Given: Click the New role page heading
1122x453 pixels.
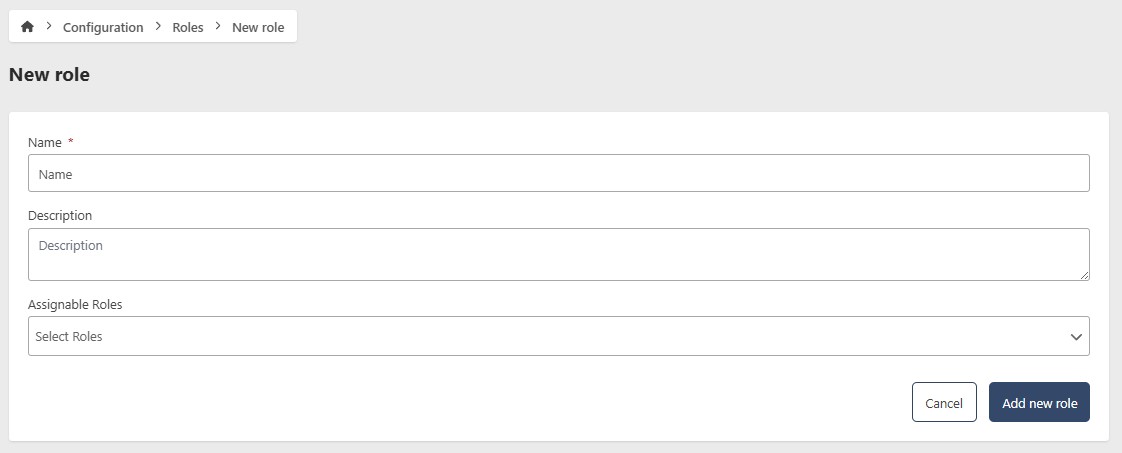Looking at the screenshot, I should click(x=49, y=75).
